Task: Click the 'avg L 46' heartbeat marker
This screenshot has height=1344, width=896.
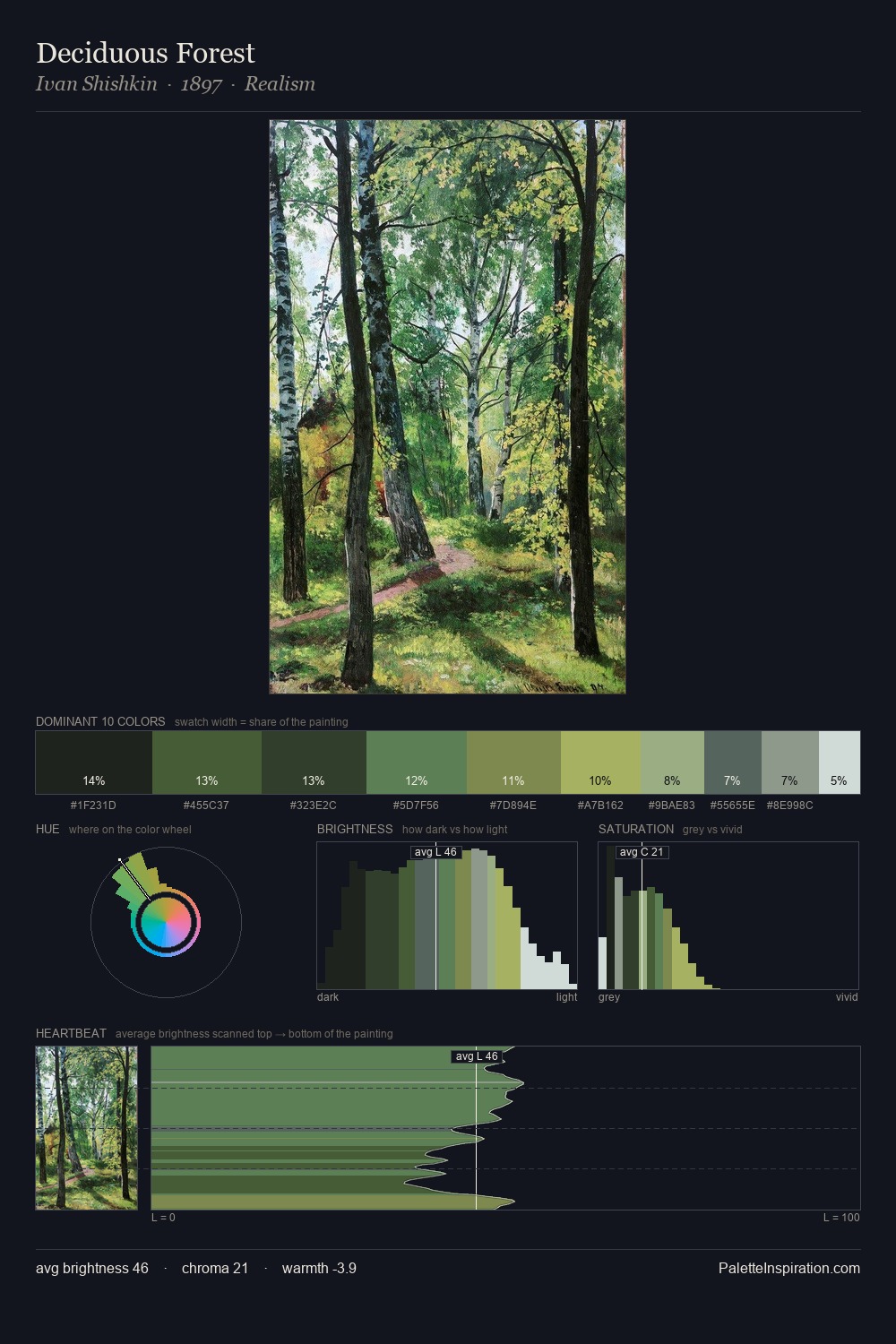Action: pos(477,1056)
